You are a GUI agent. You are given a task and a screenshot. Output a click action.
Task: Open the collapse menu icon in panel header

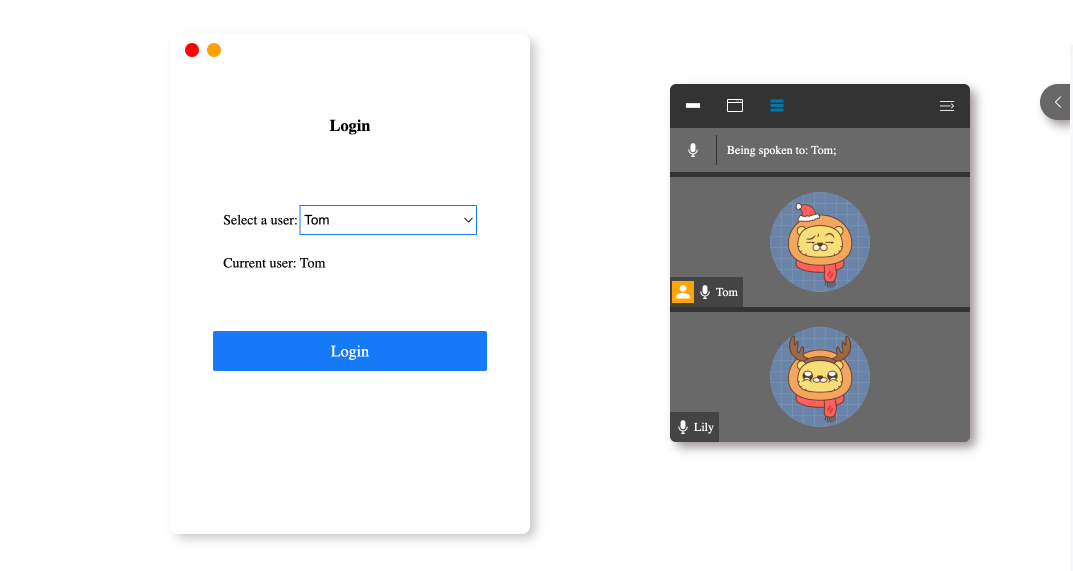[x=947, y=105]
